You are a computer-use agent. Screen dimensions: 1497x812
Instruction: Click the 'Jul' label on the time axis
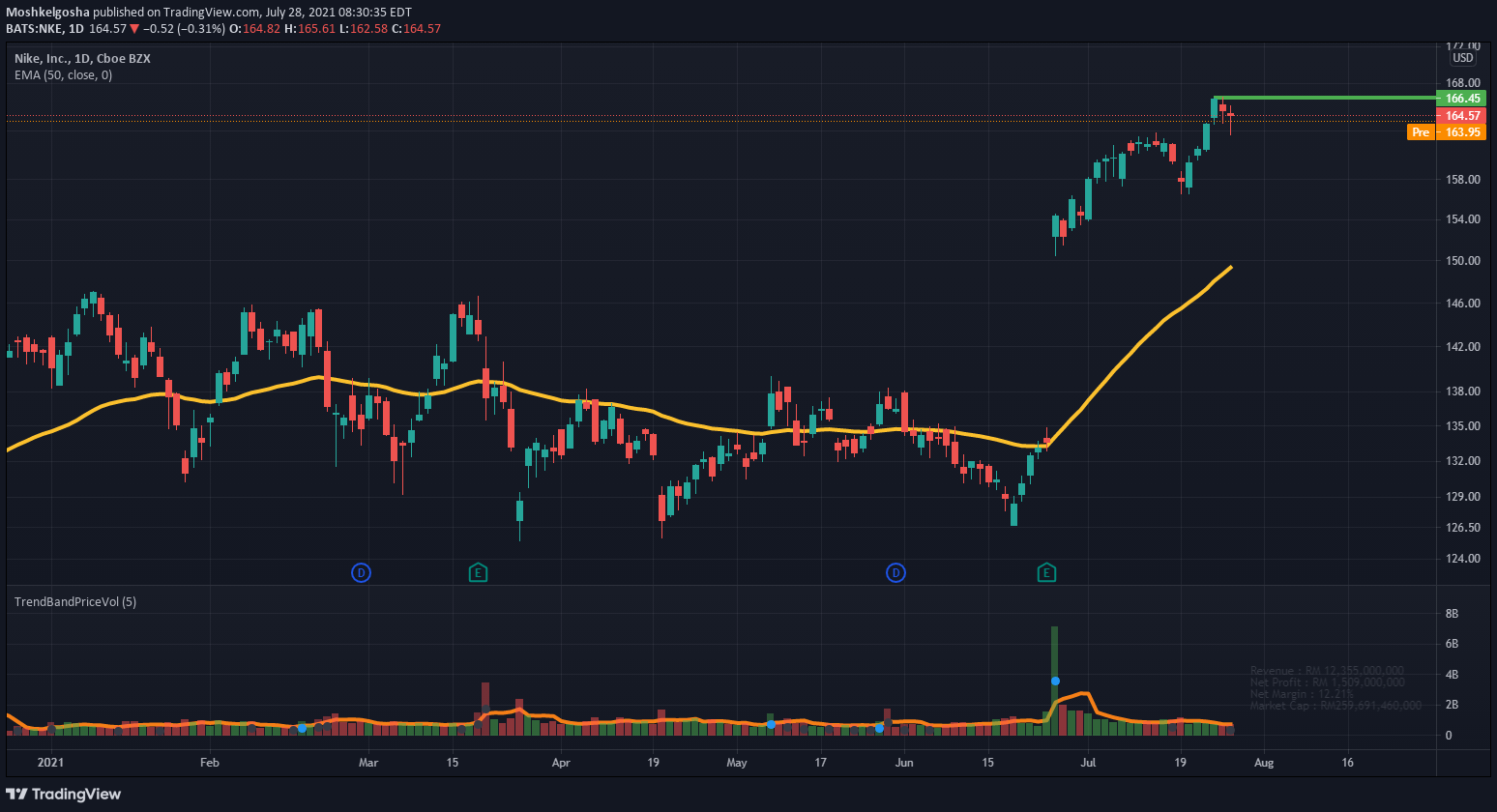[x=1088, y=763]
